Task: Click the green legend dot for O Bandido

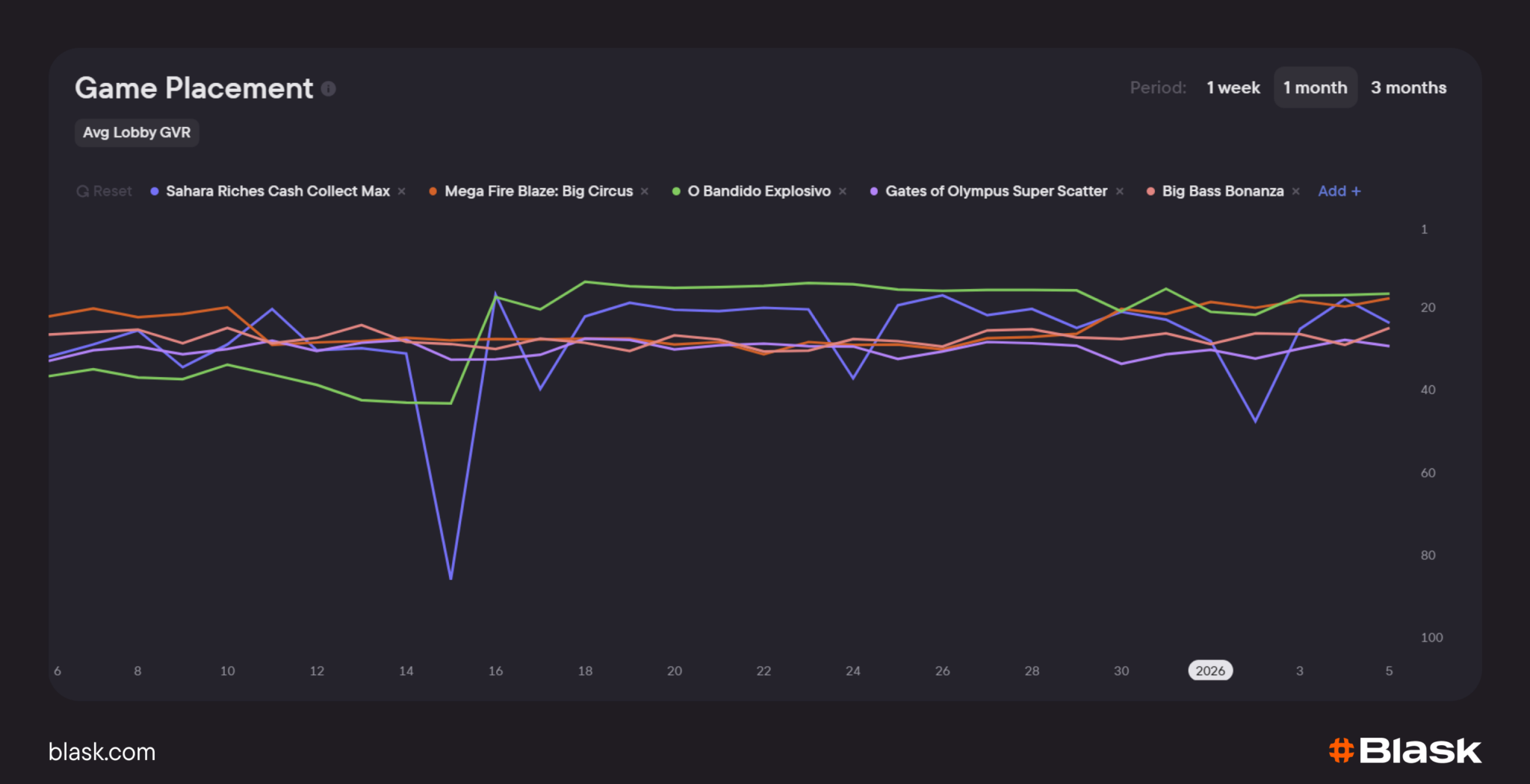Action: 676,192
